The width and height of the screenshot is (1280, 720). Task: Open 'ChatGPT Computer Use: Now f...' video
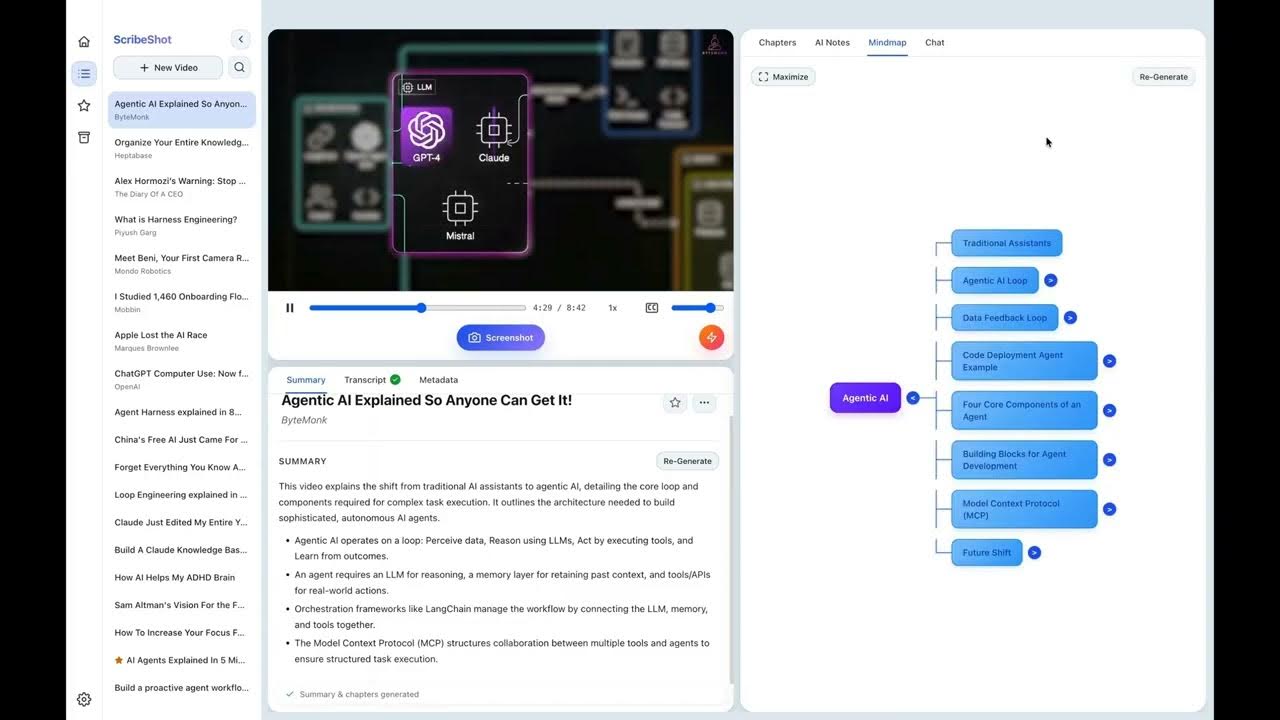(182, 379)
